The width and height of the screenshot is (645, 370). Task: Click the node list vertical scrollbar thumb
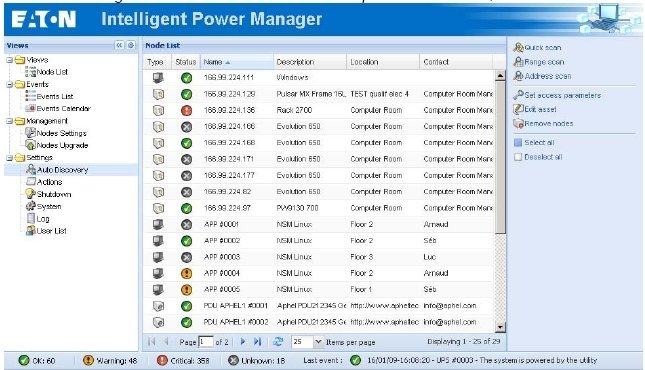(x=500, y=157)
